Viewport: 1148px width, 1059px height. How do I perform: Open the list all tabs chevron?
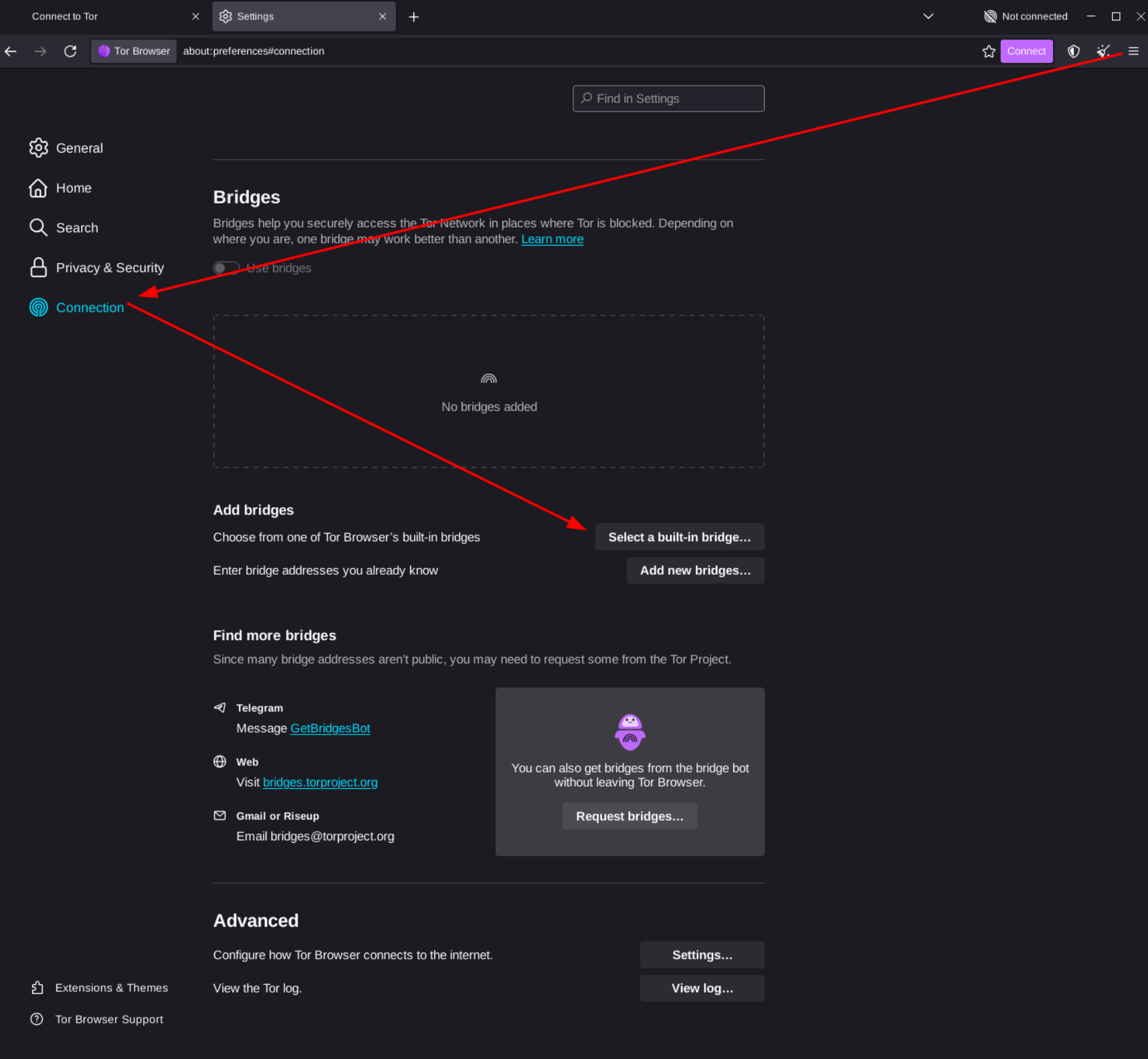(x=928, y=16)
